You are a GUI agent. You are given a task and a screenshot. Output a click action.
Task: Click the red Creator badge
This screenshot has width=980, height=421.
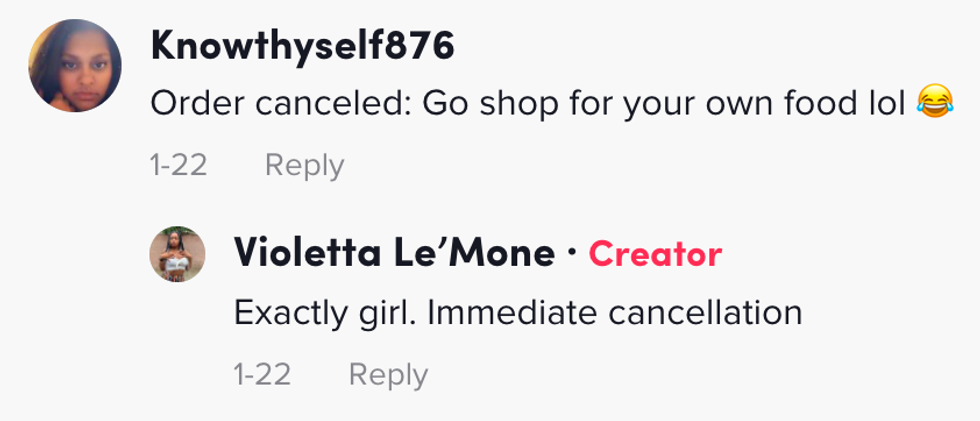[x=655, y=254]
